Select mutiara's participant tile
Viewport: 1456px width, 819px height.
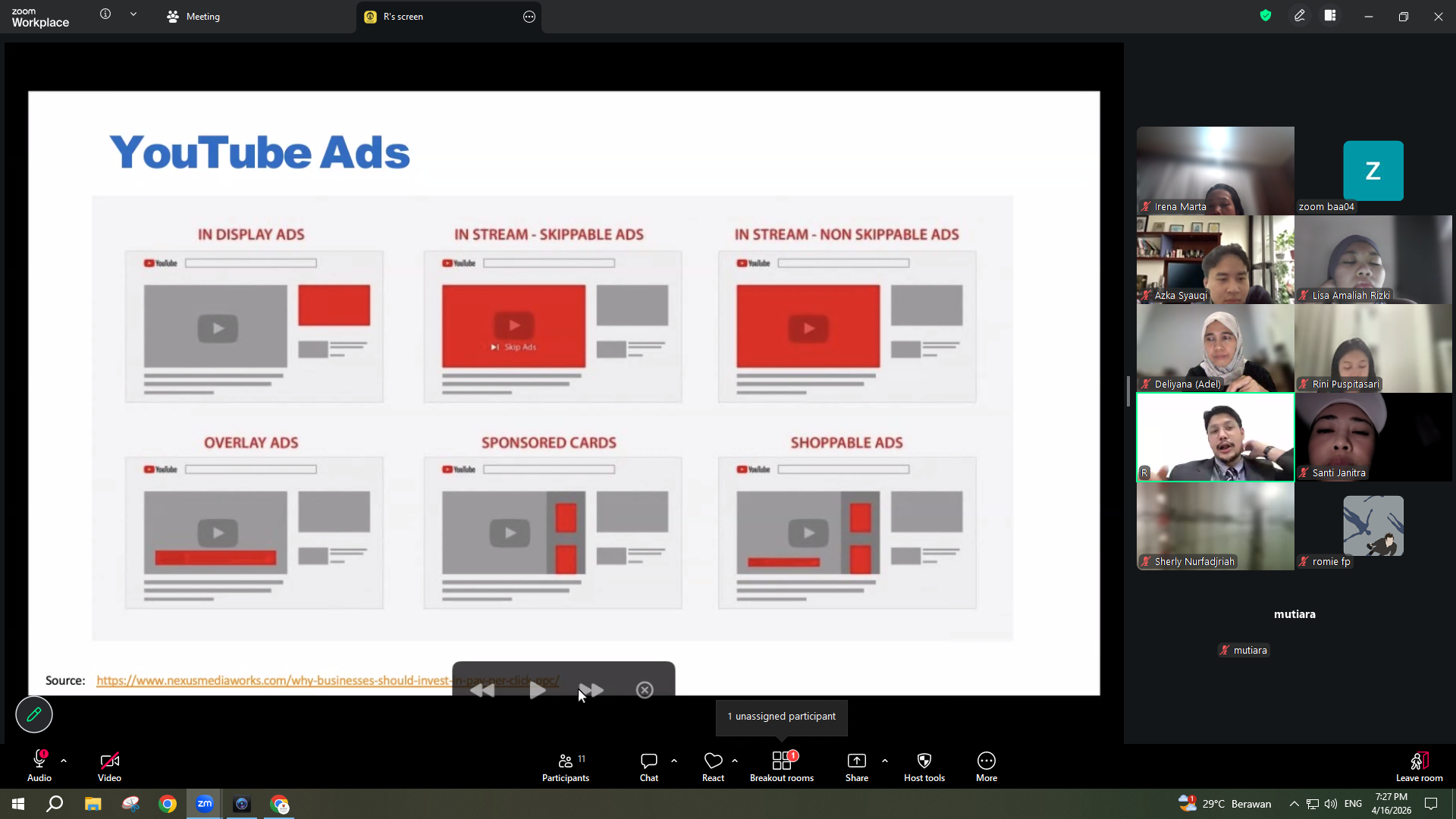1294,614
